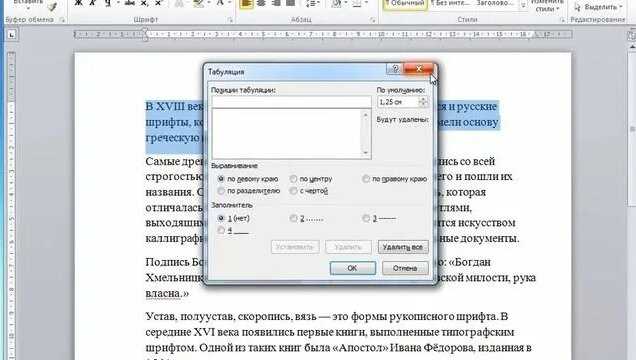Decrease default tab stop value
Viewport: 636px width, 360px height.
click(423, 105)
